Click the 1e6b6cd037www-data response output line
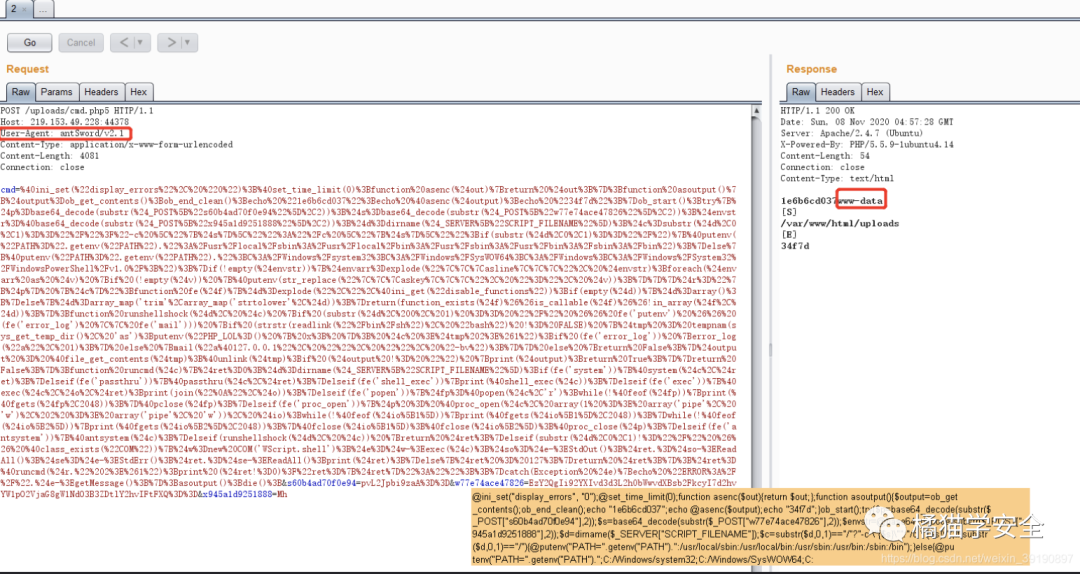1080x574 pixels. tap(833, 201)
